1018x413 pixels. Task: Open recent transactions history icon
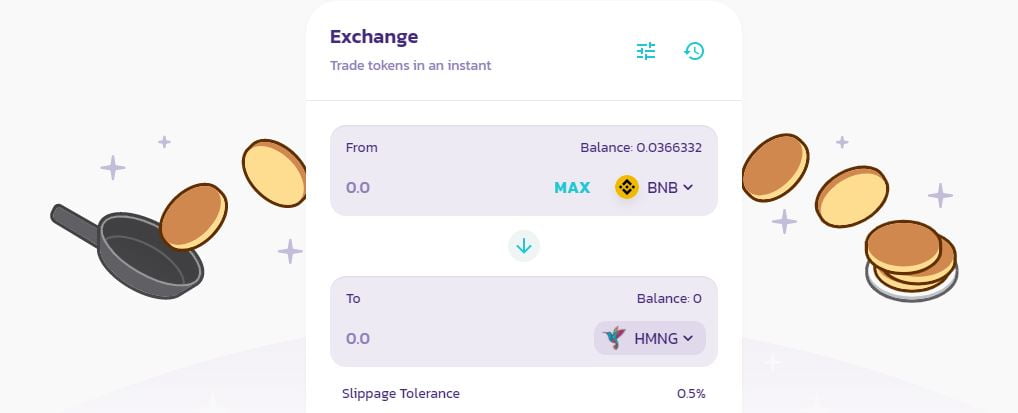tap(694, 51)
